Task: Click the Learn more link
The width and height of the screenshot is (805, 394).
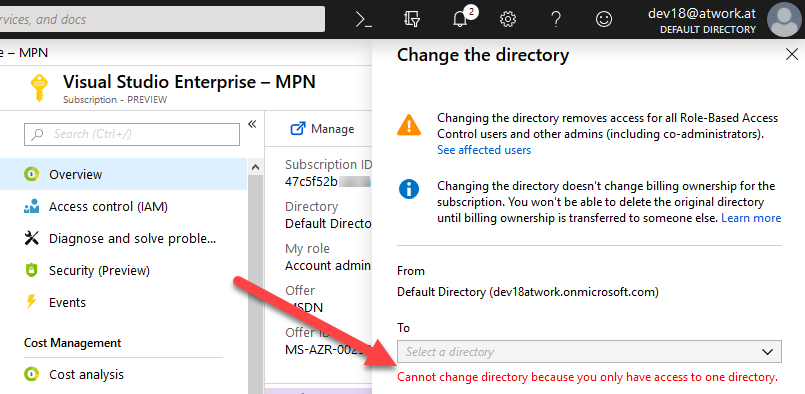Action: point(751,218)
